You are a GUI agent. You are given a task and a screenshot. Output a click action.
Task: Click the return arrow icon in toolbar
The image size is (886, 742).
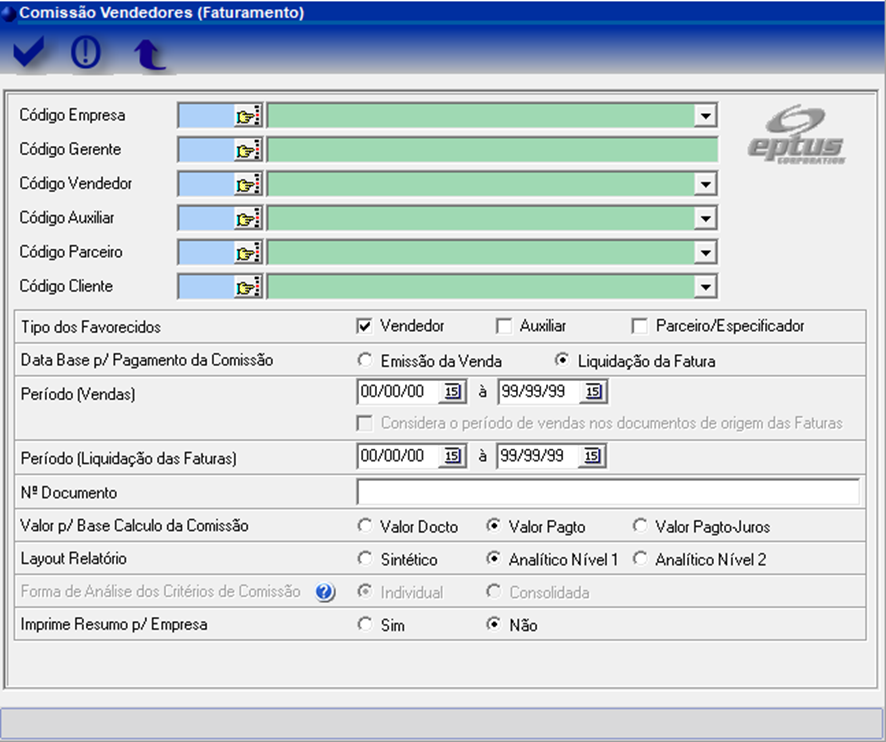pos(150,56)
